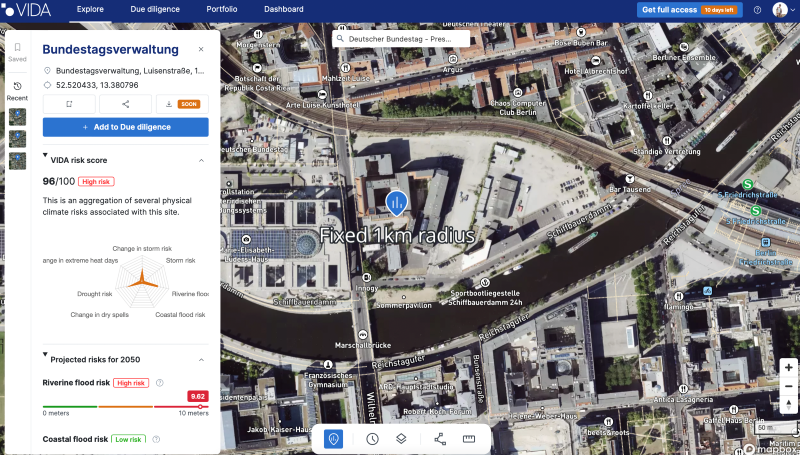This screenshot has width=800, height=455.
Task: Close the Bundestagsverwaltung panel
Action: (201, 49)
